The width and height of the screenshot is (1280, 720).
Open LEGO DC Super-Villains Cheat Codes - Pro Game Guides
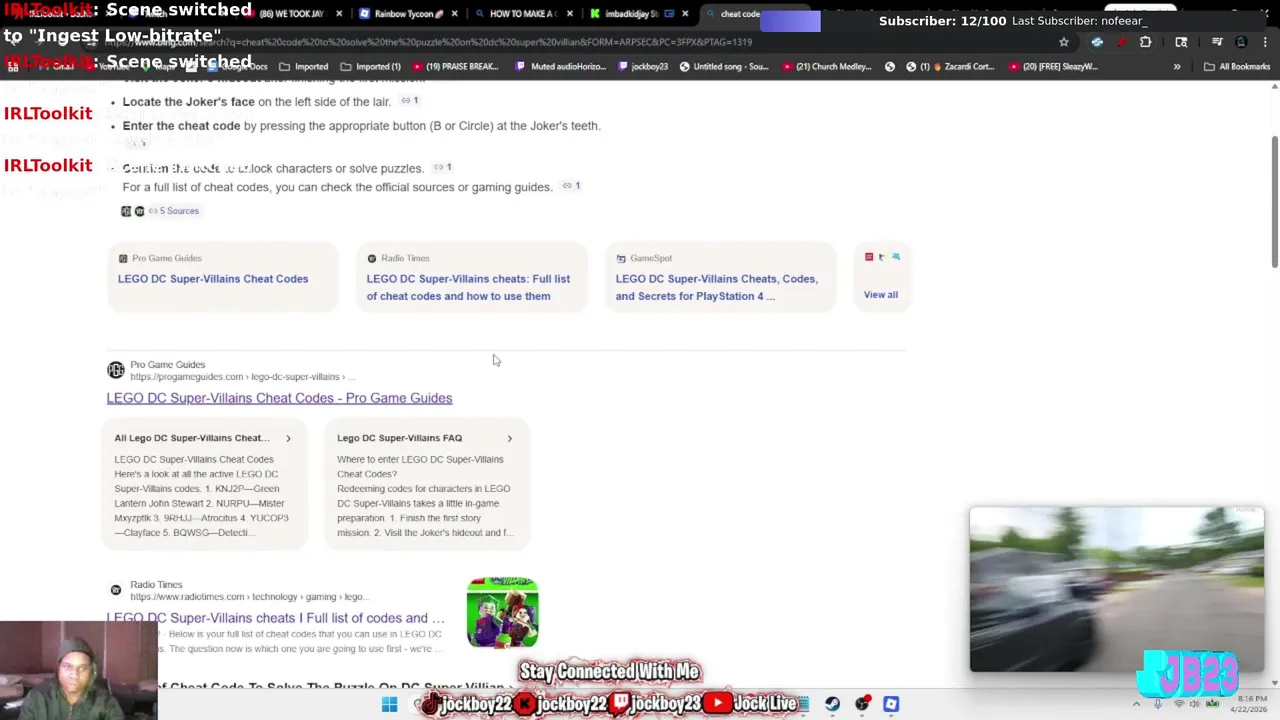pos(279,398)
